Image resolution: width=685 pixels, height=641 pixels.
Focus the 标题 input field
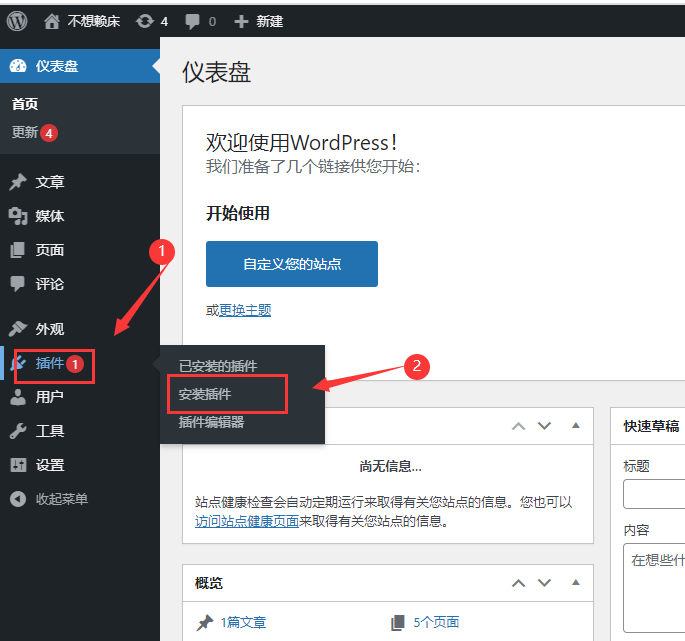[x=654, y=494]
